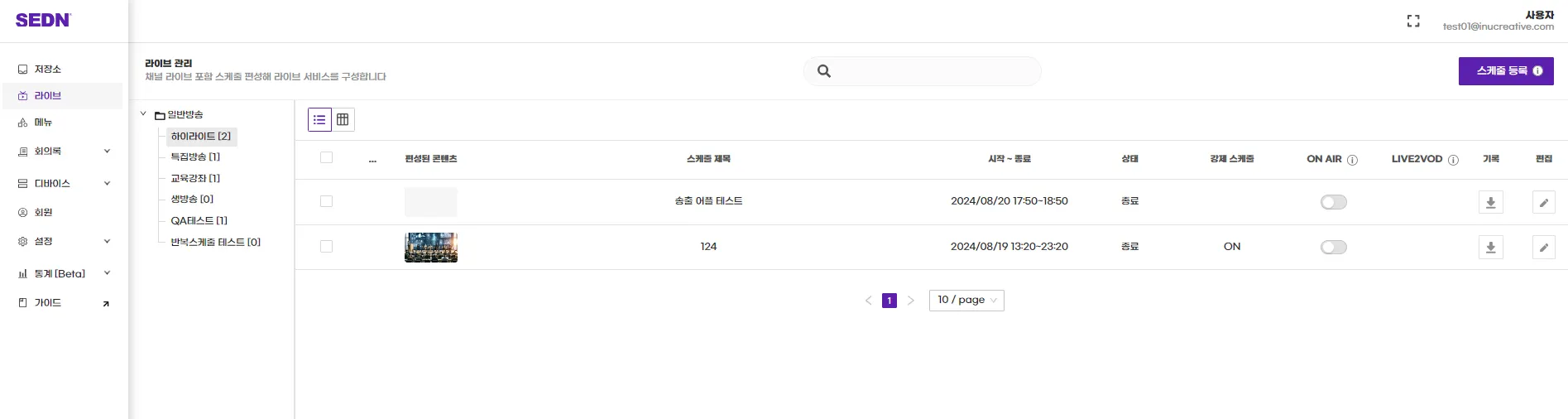Select QA테스트 [1] channel
Viewport: 1568px width, 419px height.
coord(199,221)
